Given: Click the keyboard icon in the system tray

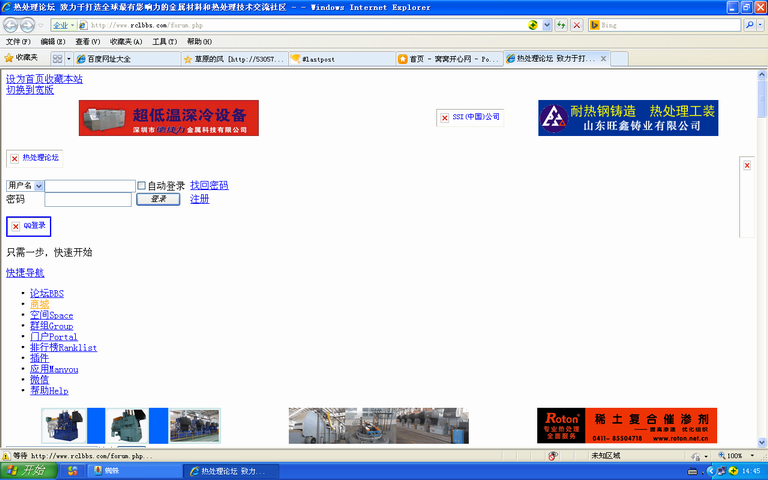Looking at the screenshot, I should point(692,471).
